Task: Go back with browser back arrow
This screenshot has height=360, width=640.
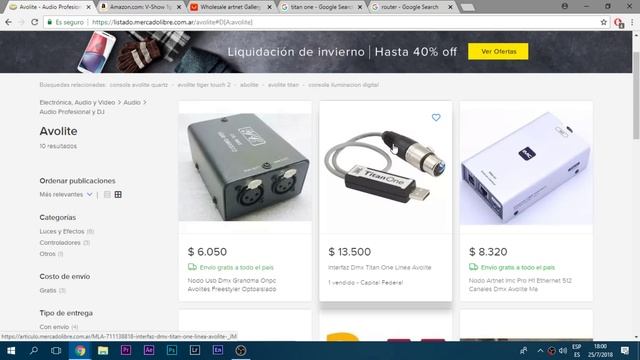Action: point(9,22)
